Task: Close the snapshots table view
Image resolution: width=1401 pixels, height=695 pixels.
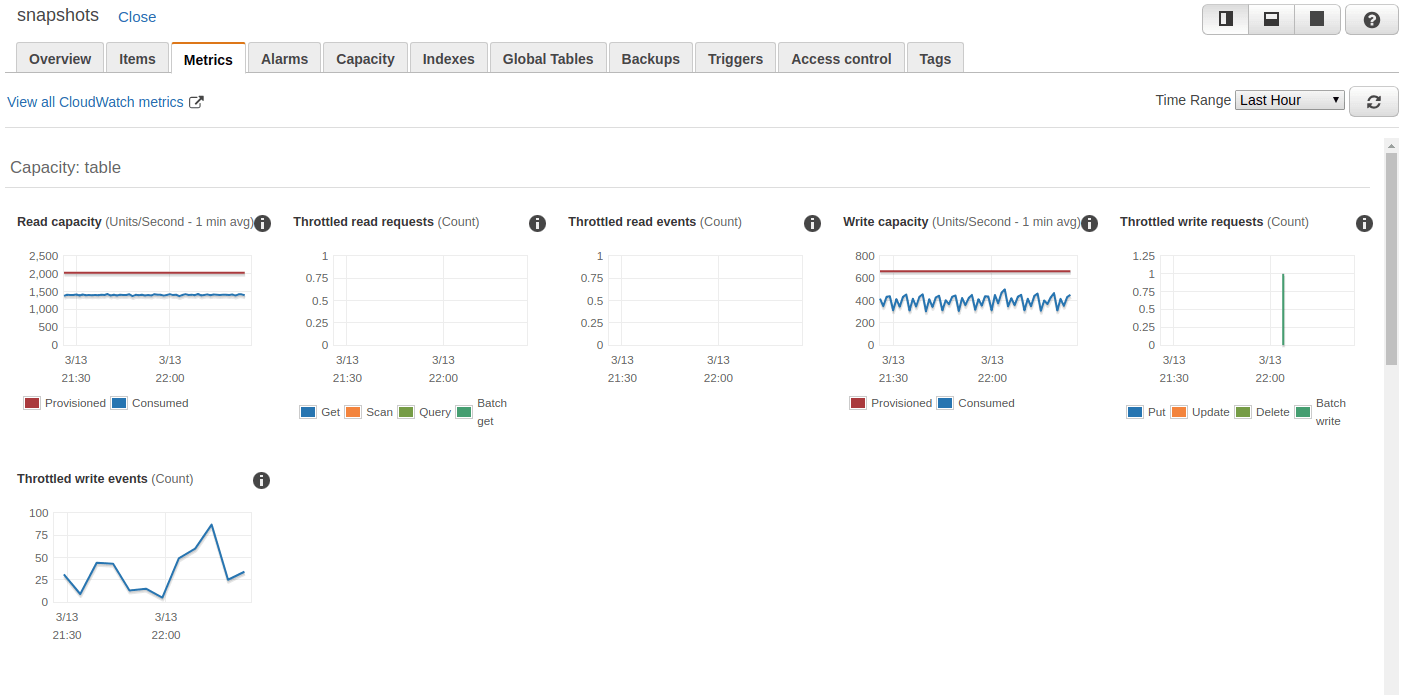Action: [x=137, y=16]
